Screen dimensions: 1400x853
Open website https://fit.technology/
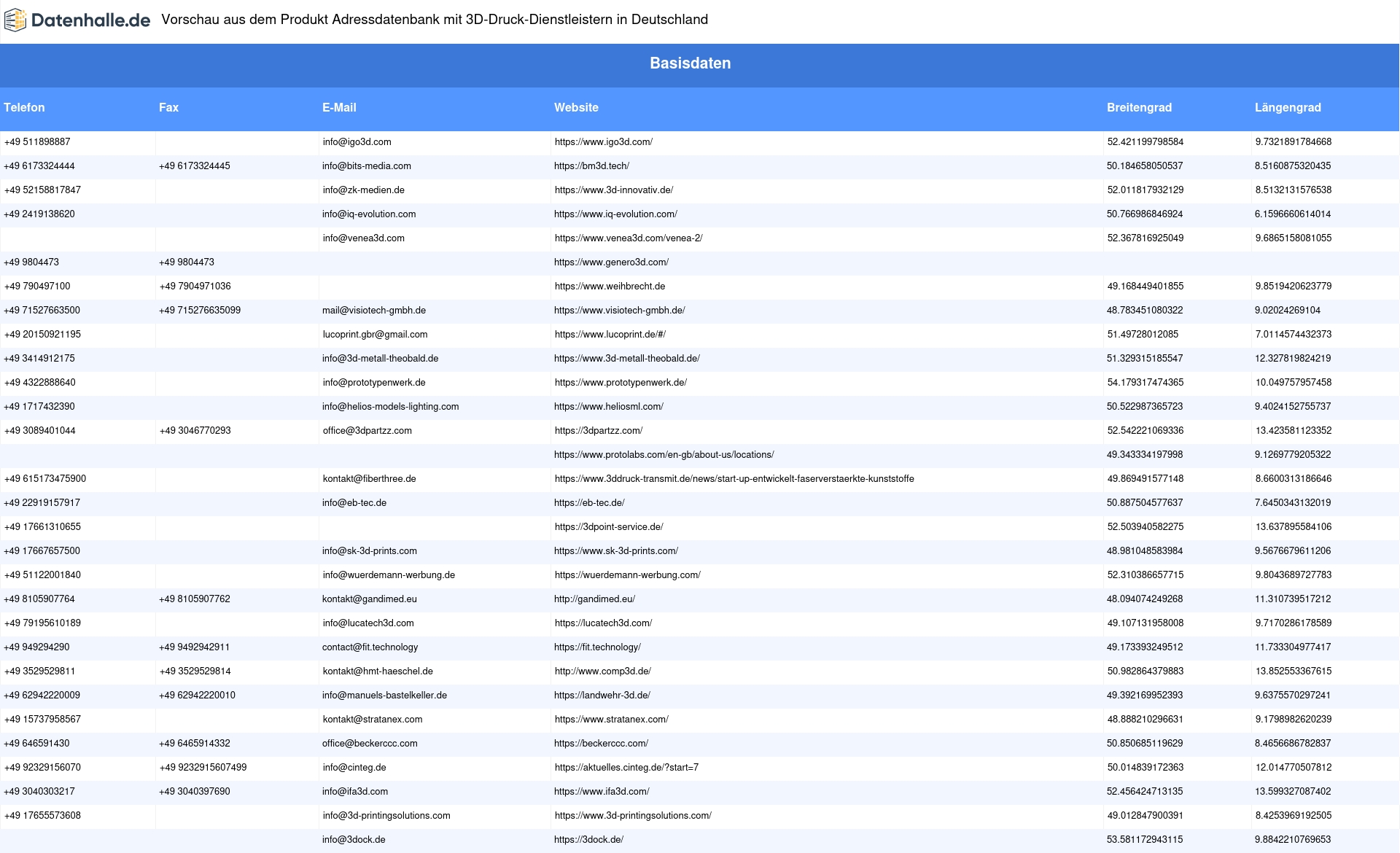(x=597, y=647)
